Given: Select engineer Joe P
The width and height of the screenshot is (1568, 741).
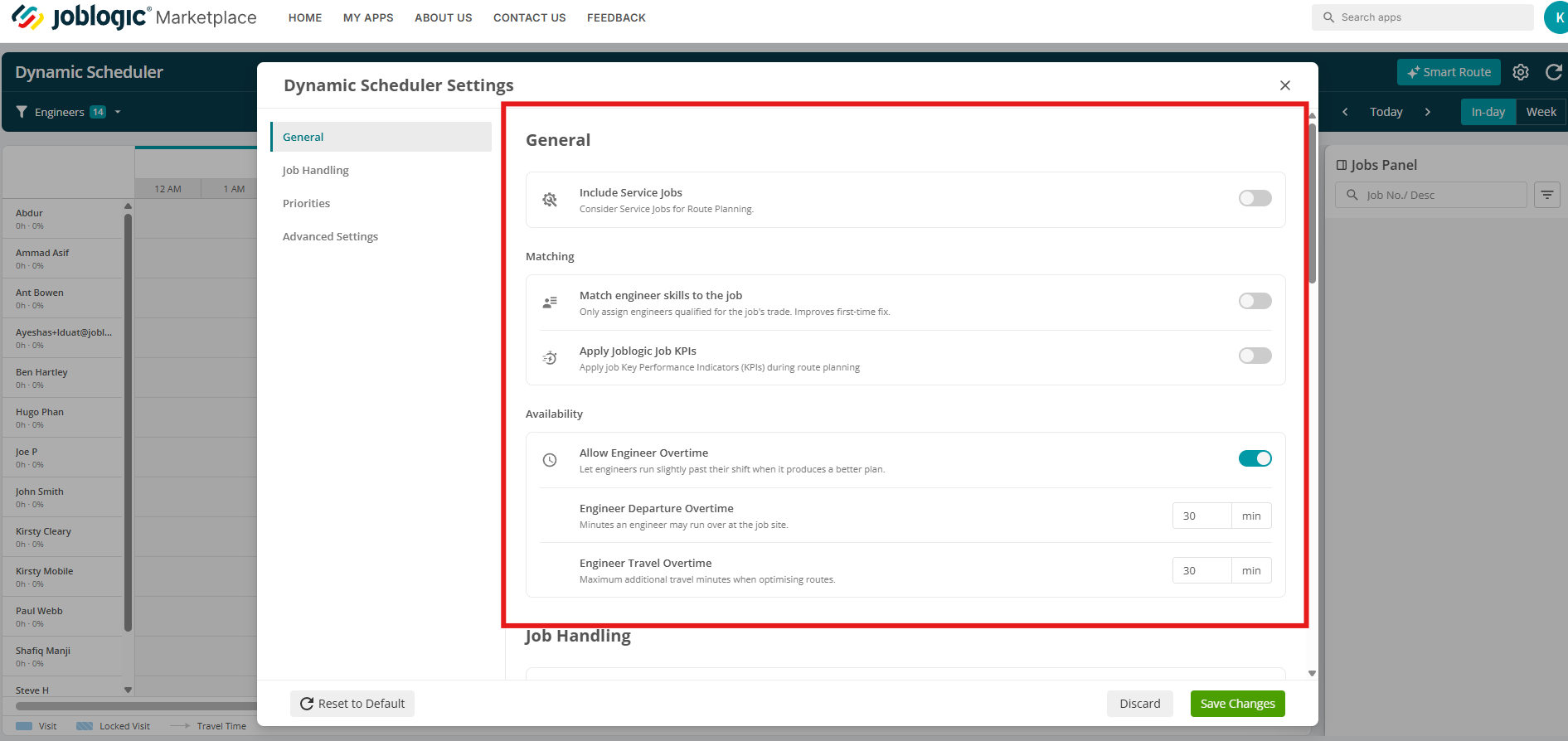Looking at the screenshot, I should [62, 458].
